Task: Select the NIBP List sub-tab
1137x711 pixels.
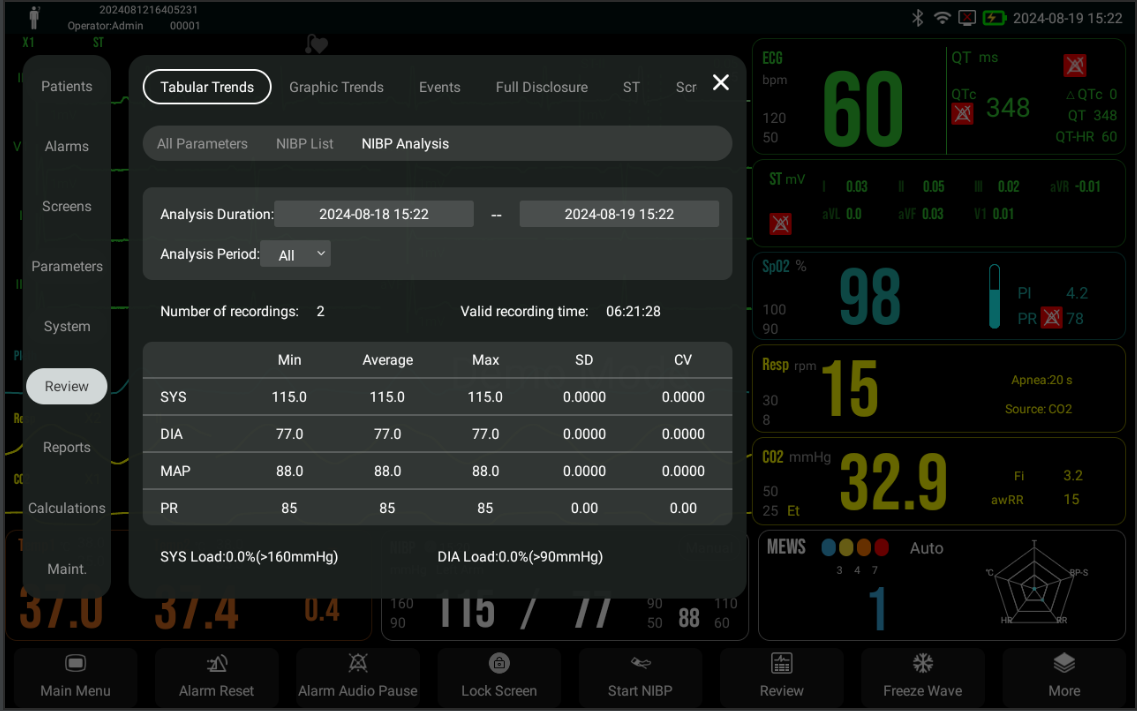Action: pos(304,143)
